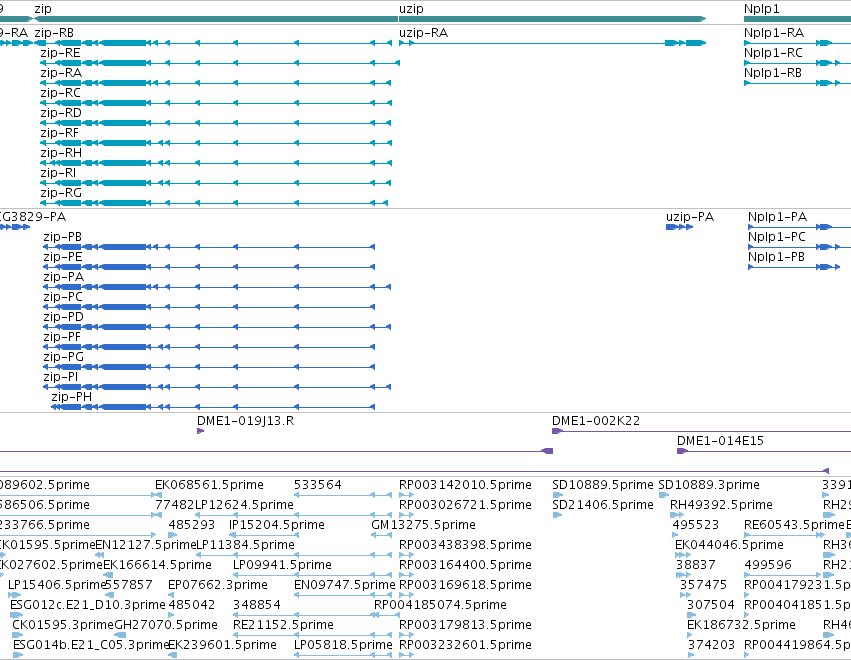Select EST RP003232601.5prime
The width and height of the screenshot is (851, 660).
click(x=465, y=645)
